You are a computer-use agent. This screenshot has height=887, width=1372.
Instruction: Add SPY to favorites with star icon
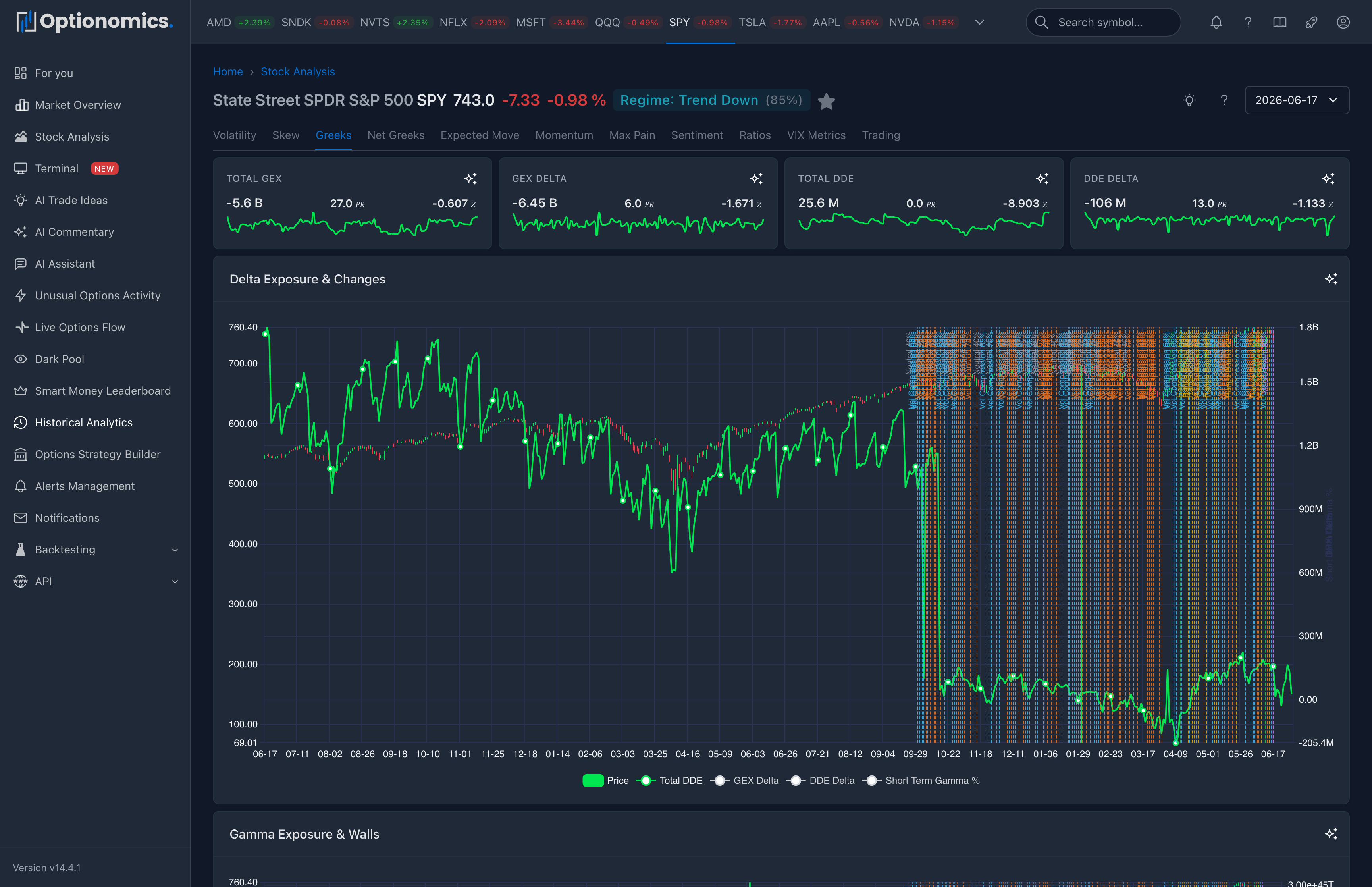click(x=826, y=101)
